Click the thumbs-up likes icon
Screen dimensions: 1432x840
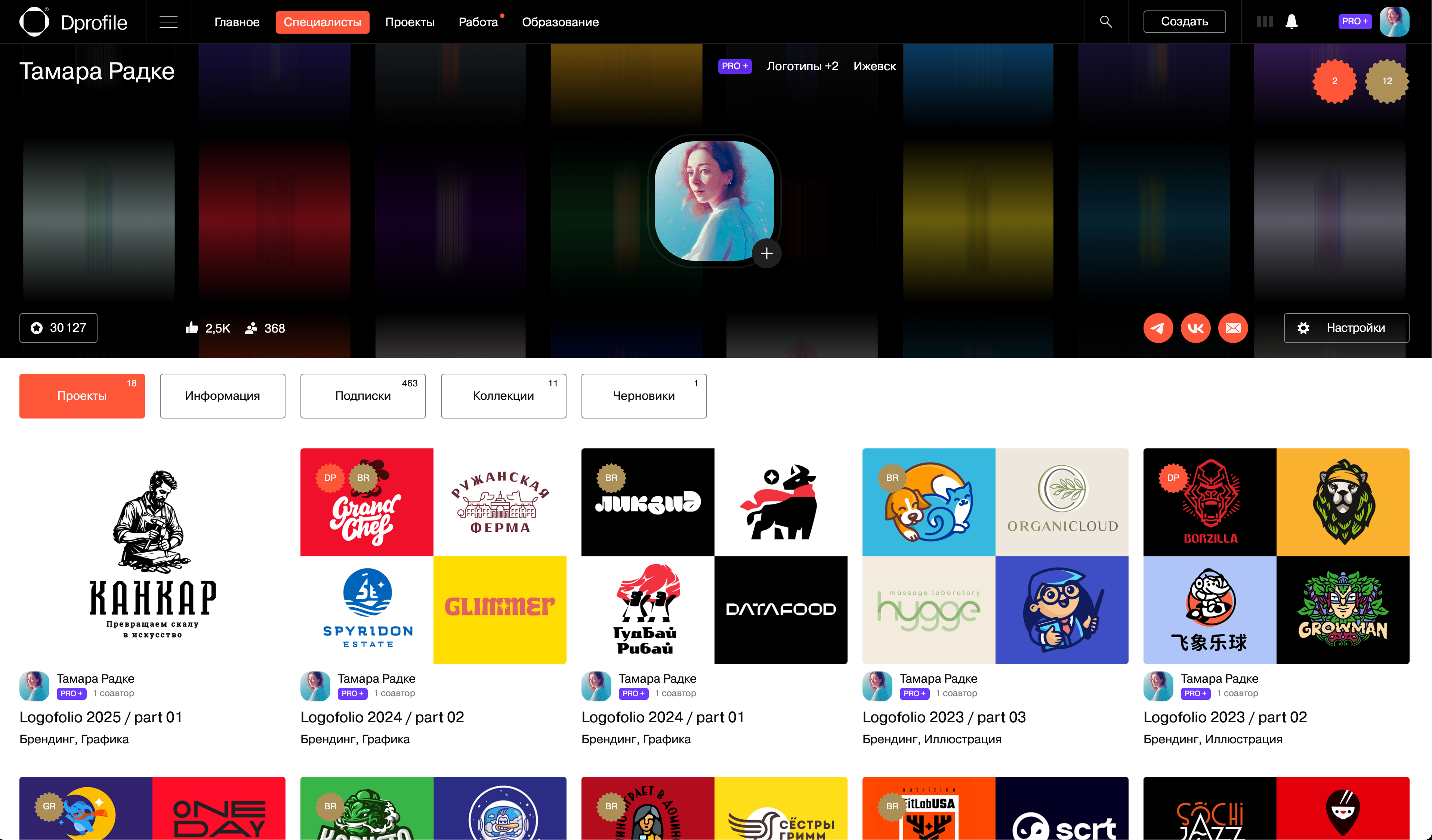click(192, 327)
